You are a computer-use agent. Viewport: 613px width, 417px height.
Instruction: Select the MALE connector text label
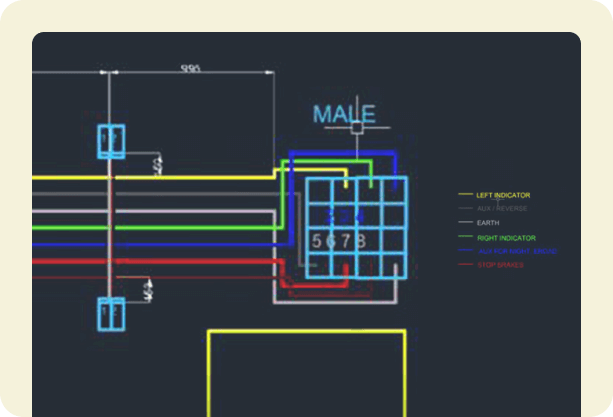click(x=344, y=114)
